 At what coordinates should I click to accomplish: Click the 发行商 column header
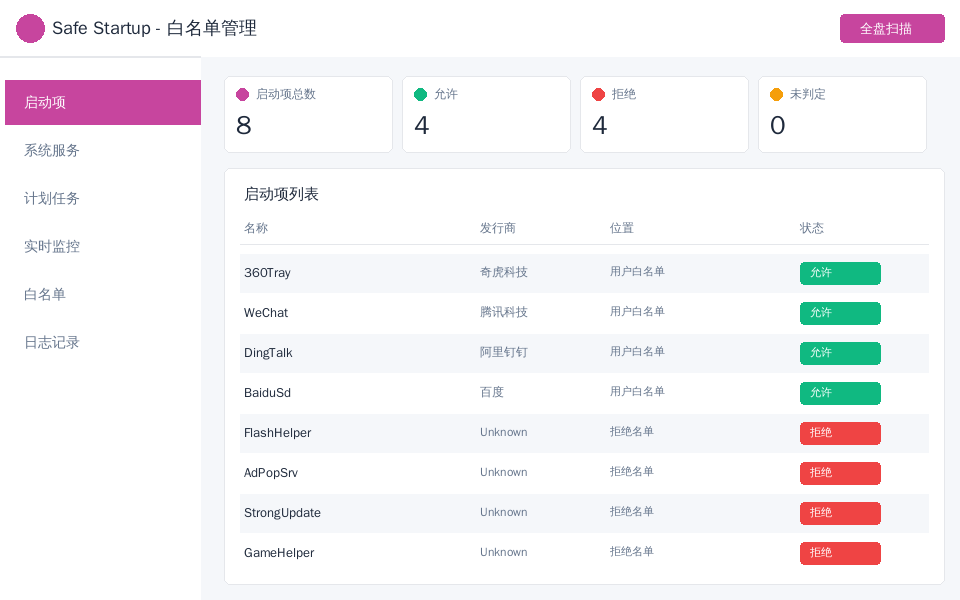click(498, 228)
